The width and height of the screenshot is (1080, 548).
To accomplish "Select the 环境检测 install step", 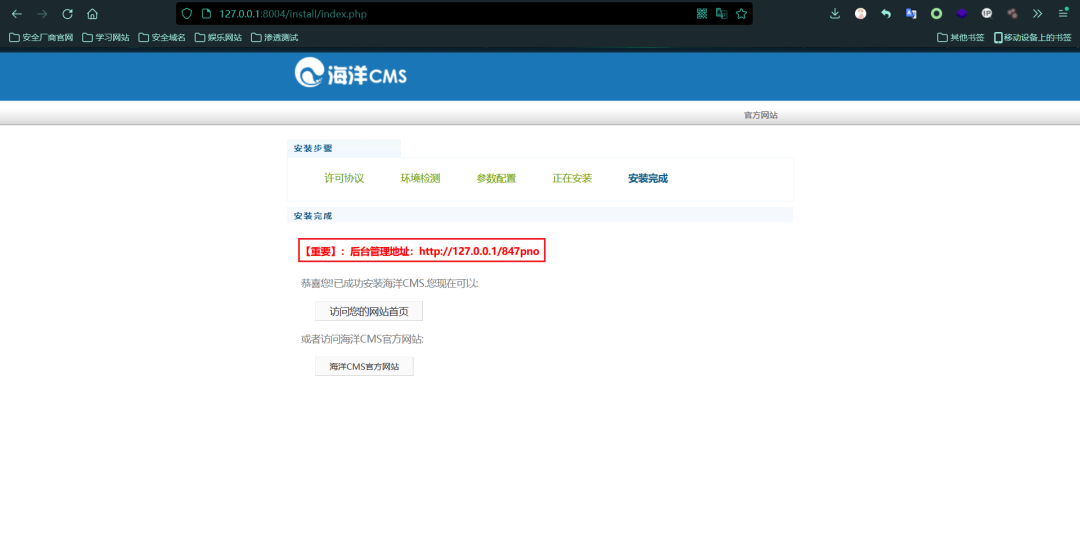I will tap(420, 178).
